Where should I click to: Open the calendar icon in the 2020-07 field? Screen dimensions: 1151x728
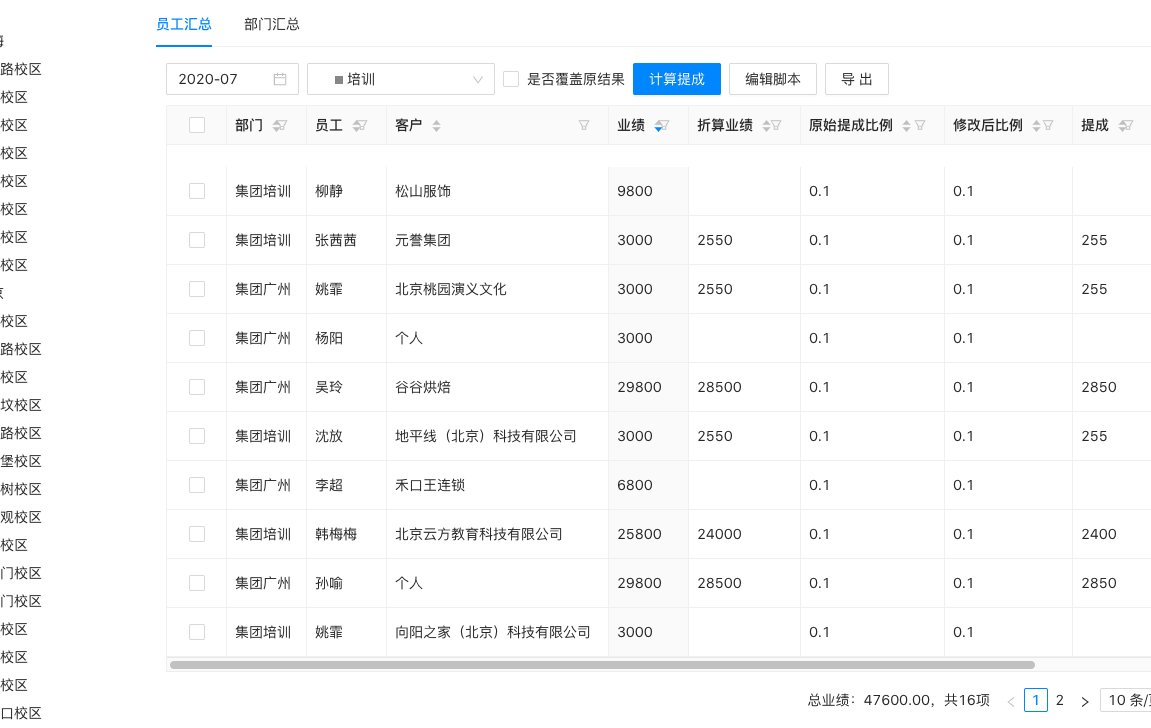tap(280, 79)
